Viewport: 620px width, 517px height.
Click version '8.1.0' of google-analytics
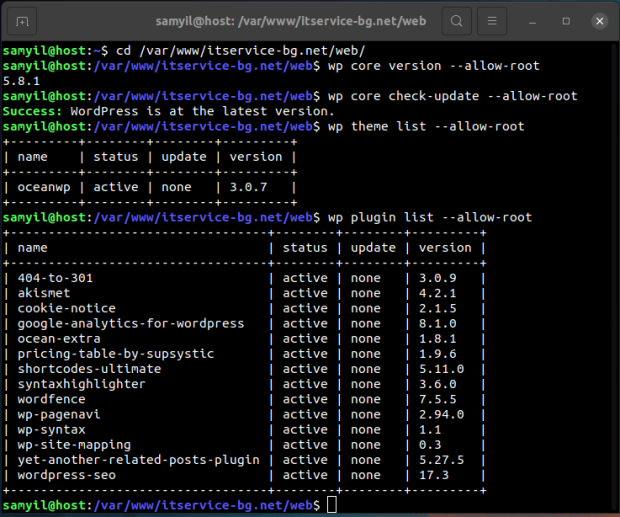(438, 324)
